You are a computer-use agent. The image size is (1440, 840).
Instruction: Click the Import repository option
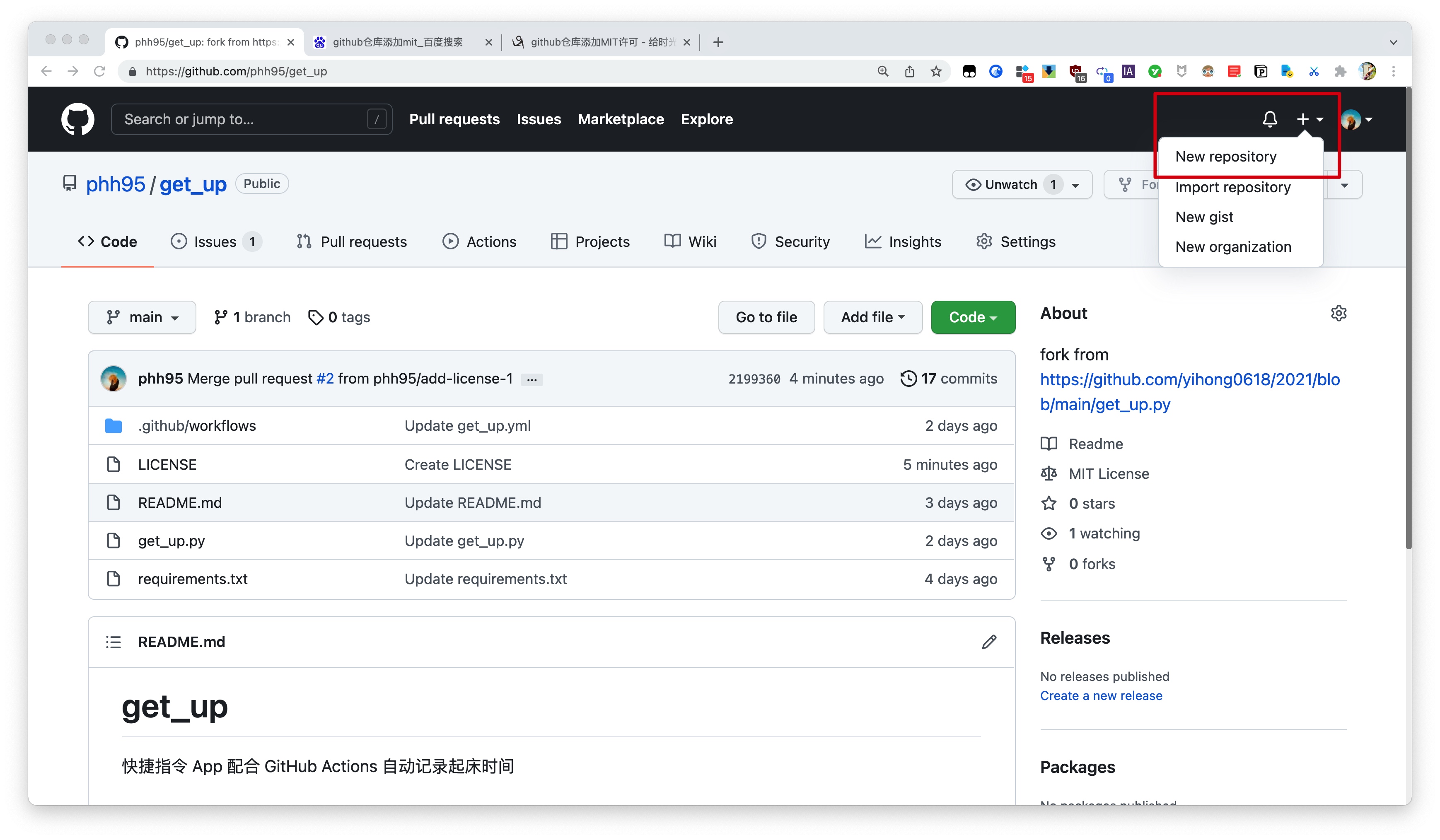click(1232, 186)
